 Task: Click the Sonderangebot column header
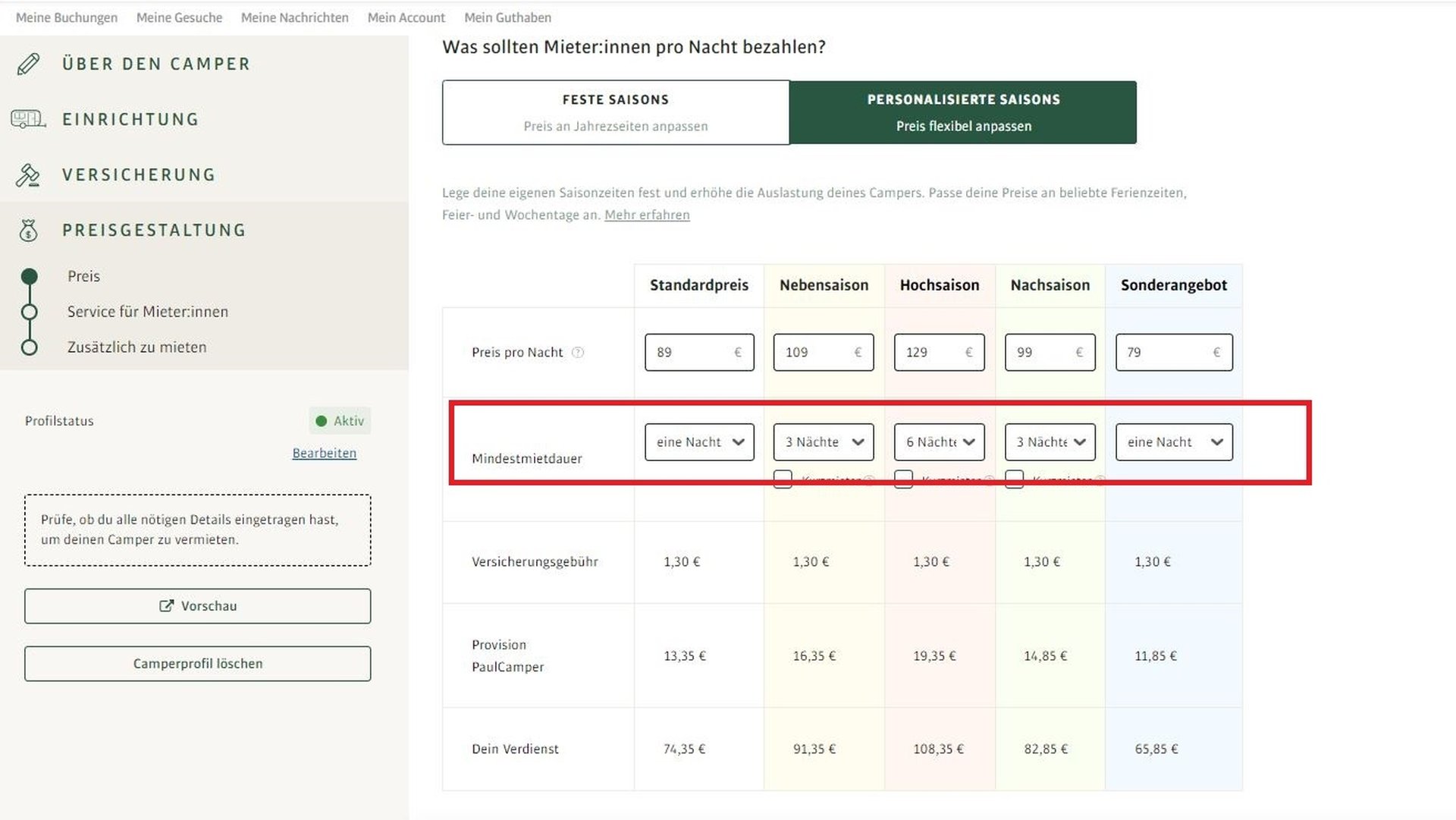pos(1174,285)
